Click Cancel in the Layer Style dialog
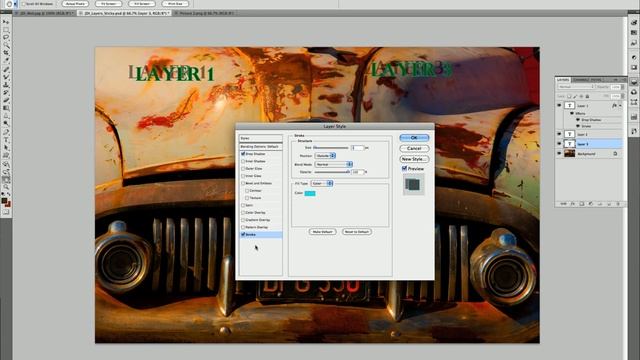 click(x=414, y=148)
